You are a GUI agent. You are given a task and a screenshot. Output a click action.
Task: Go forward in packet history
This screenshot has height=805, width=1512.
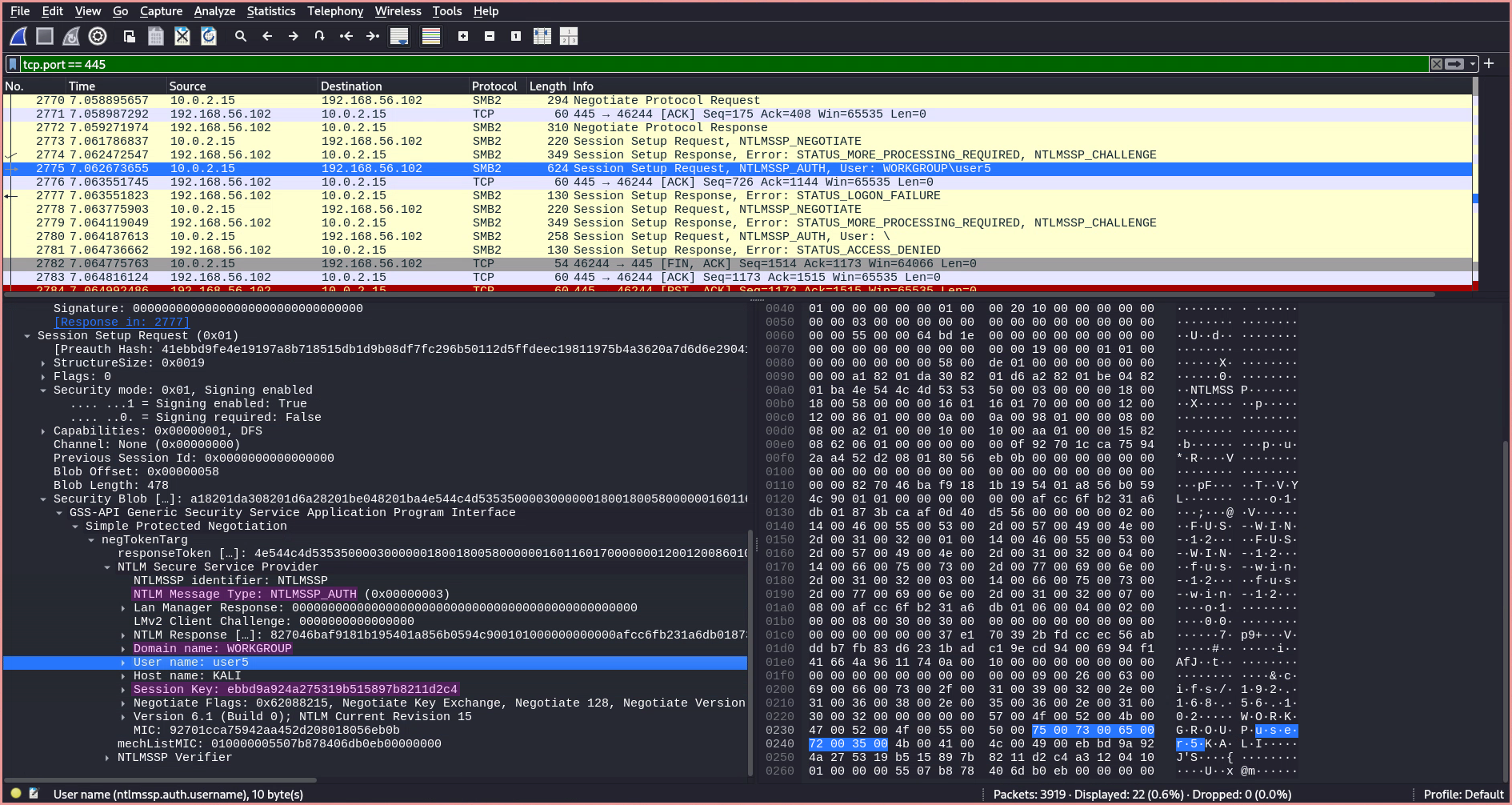point(294,36)
